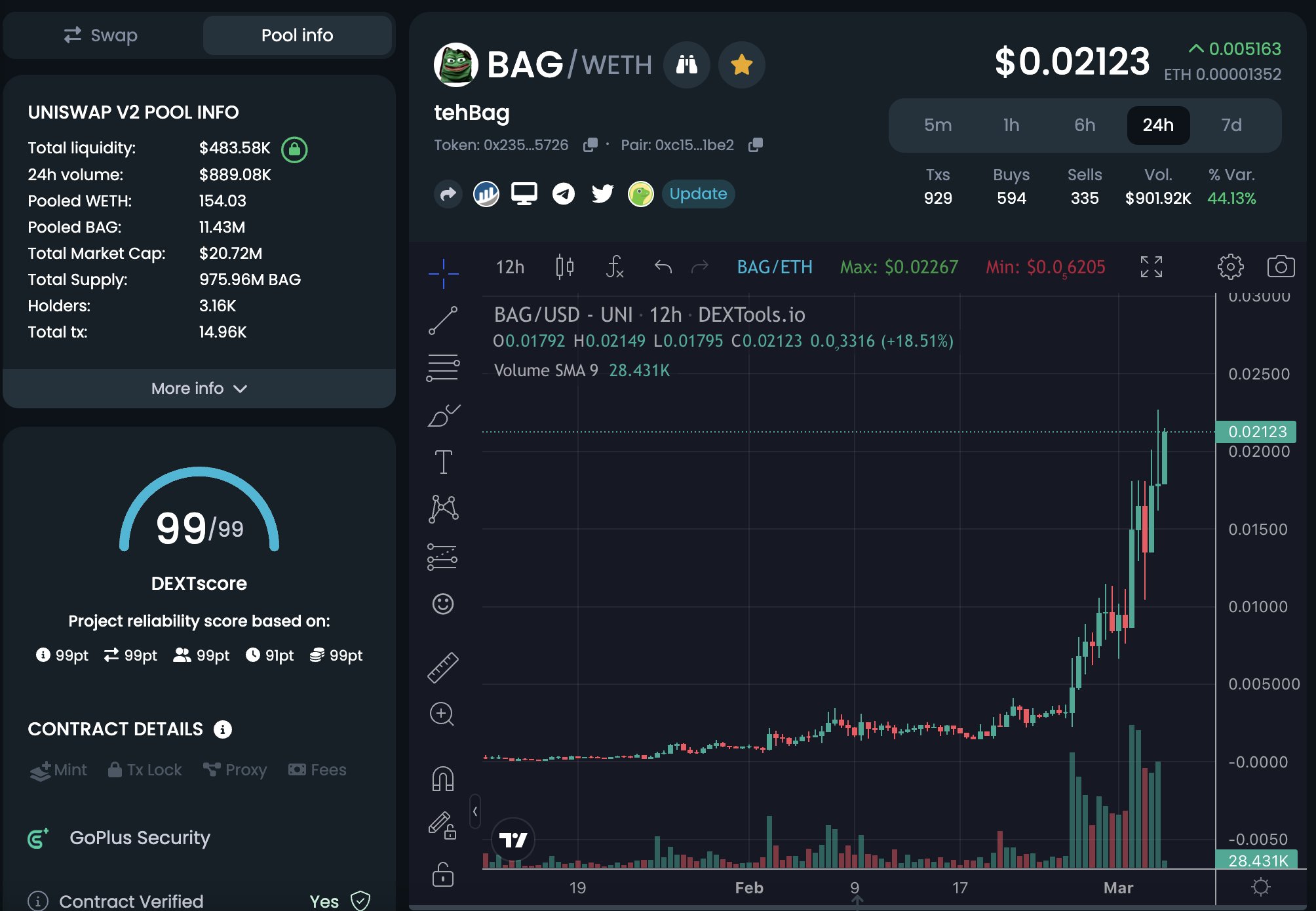Click the share arrow icon
1316x911 pixels.
coord(448,194)
